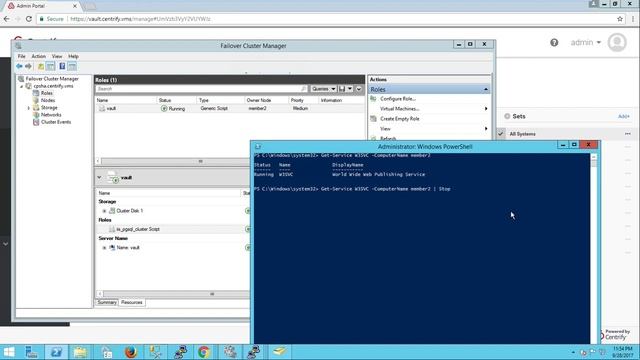Reload the Admin Portal page in Chrome
The width and height of the screenshot is (640, 360).
point(29,19)
